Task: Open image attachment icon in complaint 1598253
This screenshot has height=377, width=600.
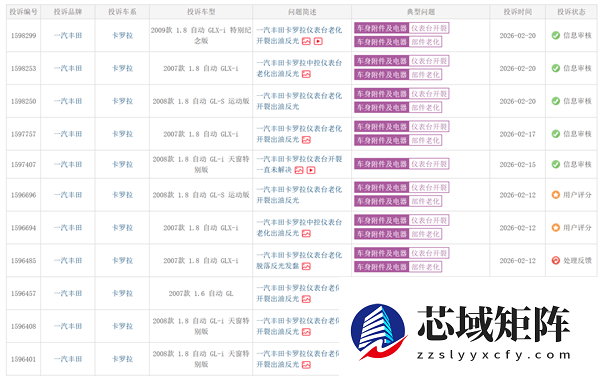Action: [306, 74]
